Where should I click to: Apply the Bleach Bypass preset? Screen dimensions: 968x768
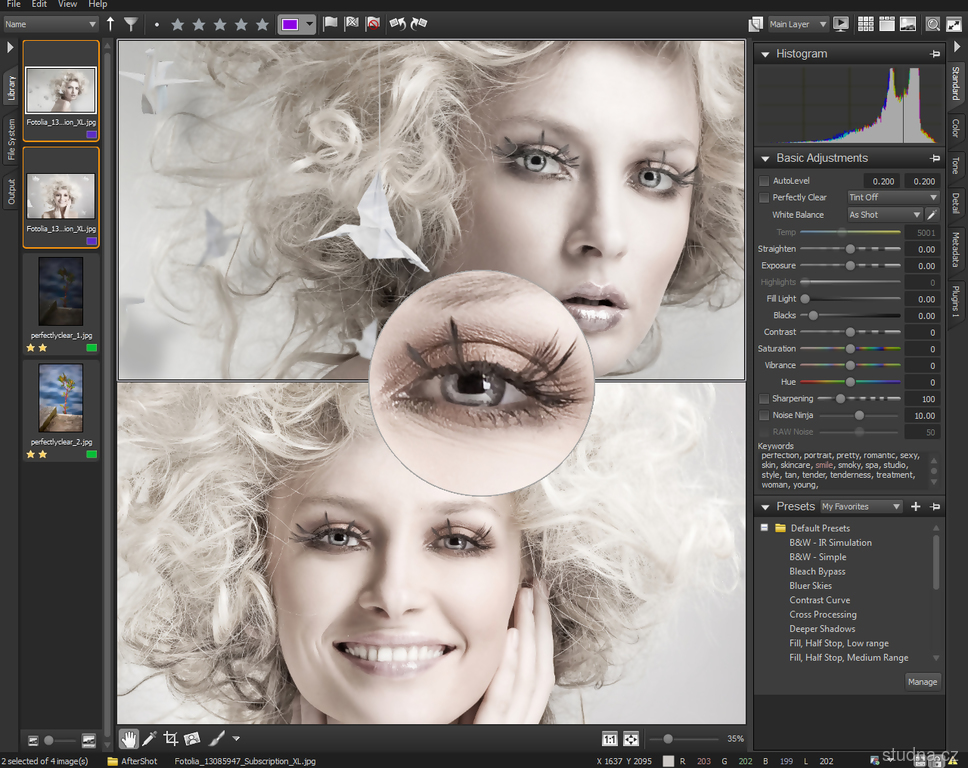pyautogui.click(x=817, y=571)
